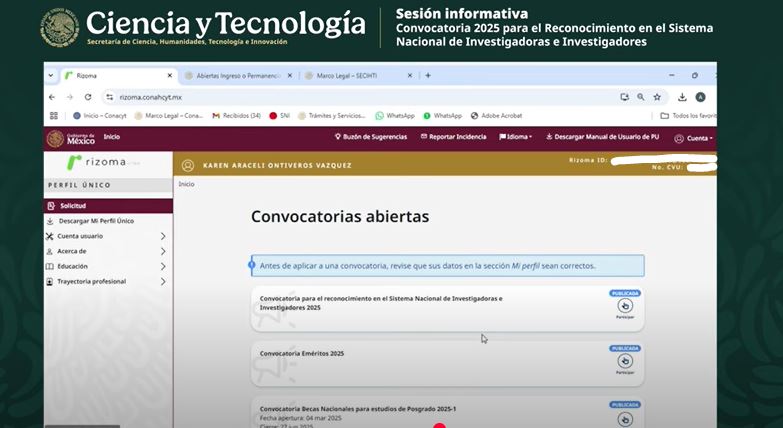This screenshot has width=783, height=428.
Task: Expand the Educación sidebar section
Action: point(163,266)
